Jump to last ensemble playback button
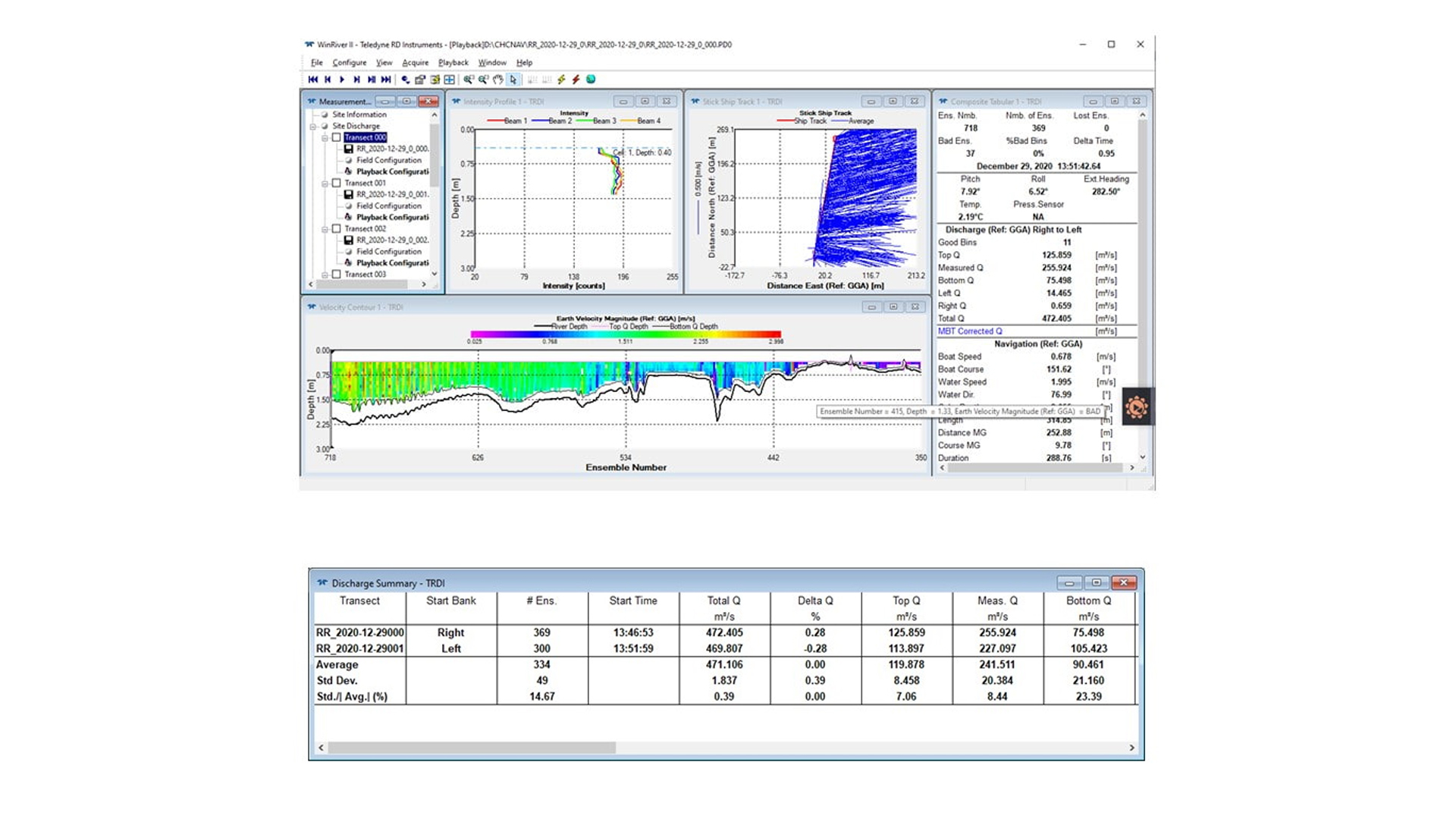Viewport: 1456px width, 819px height. [x=386, y=80]
